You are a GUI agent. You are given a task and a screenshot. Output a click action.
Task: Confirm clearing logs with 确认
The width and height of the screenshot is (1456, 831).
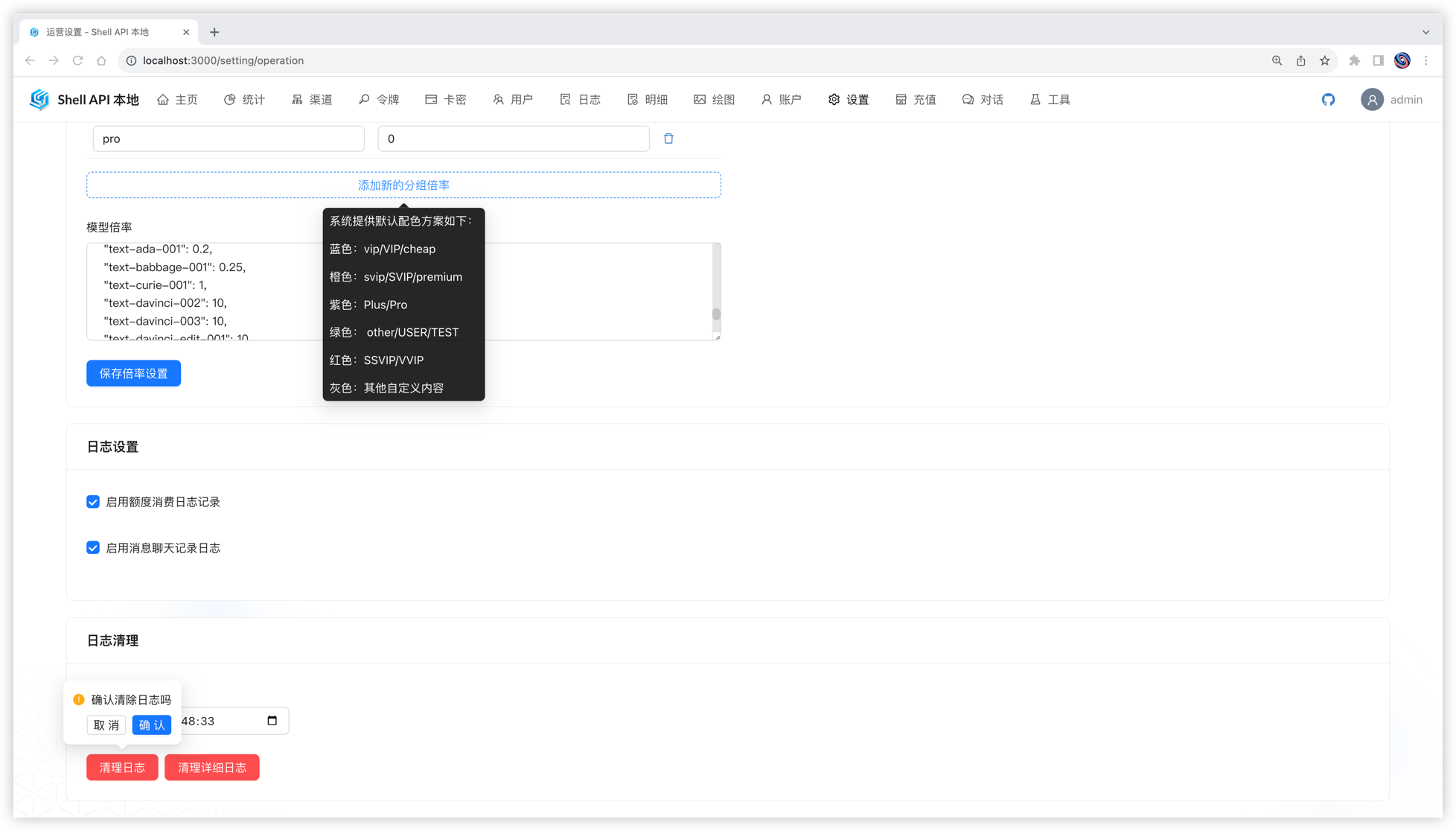click(152, 725)
